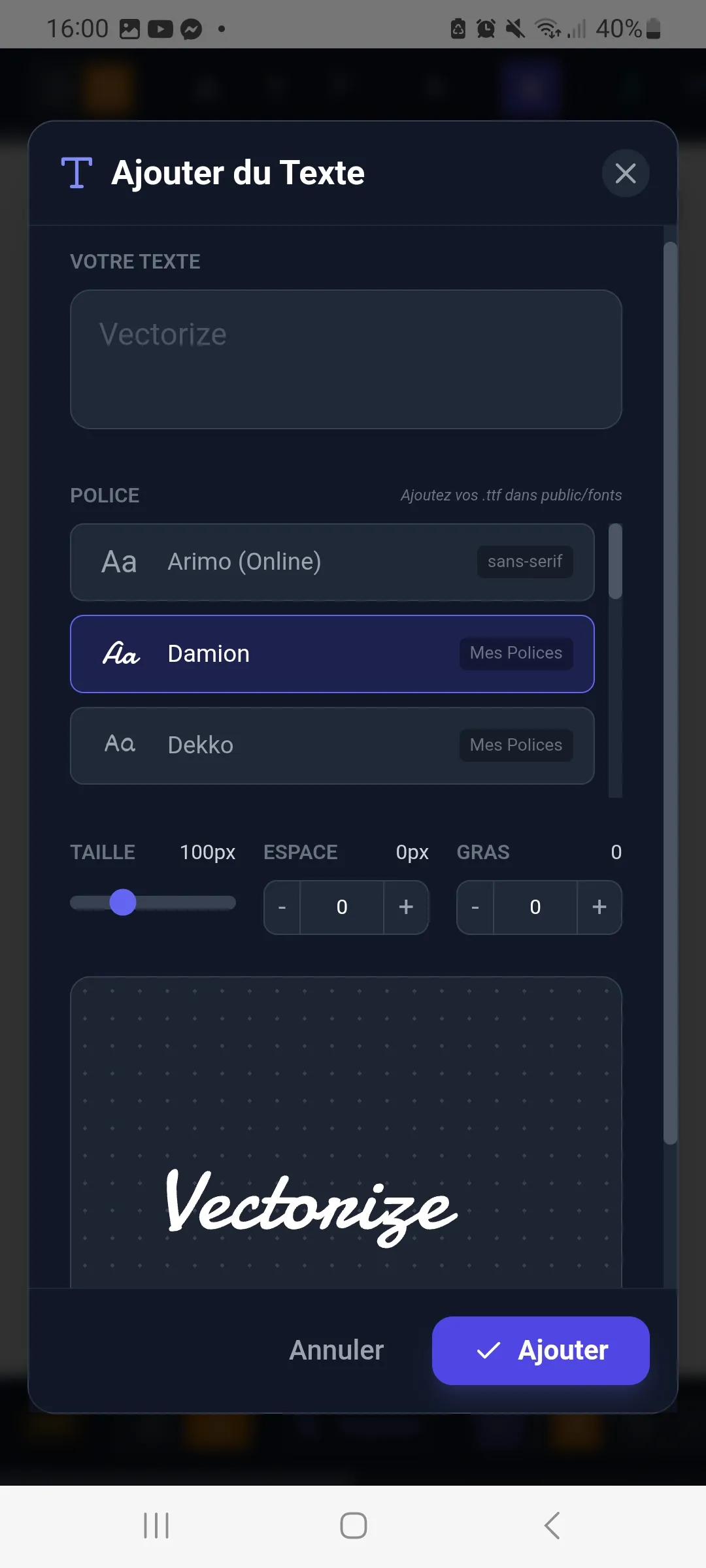Click the Aa sample icon beside Dekko

click(x=120, y=745)
